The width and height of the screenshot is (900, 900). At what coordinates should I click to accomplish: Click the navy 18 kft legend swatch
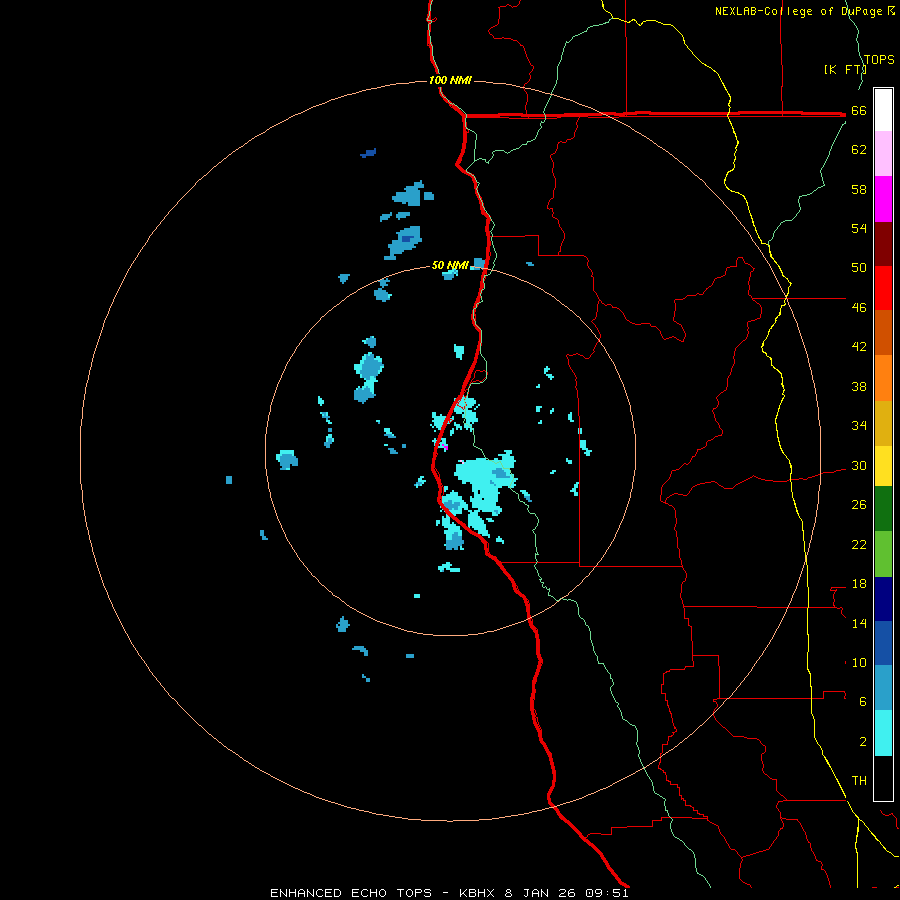[883, 599]
